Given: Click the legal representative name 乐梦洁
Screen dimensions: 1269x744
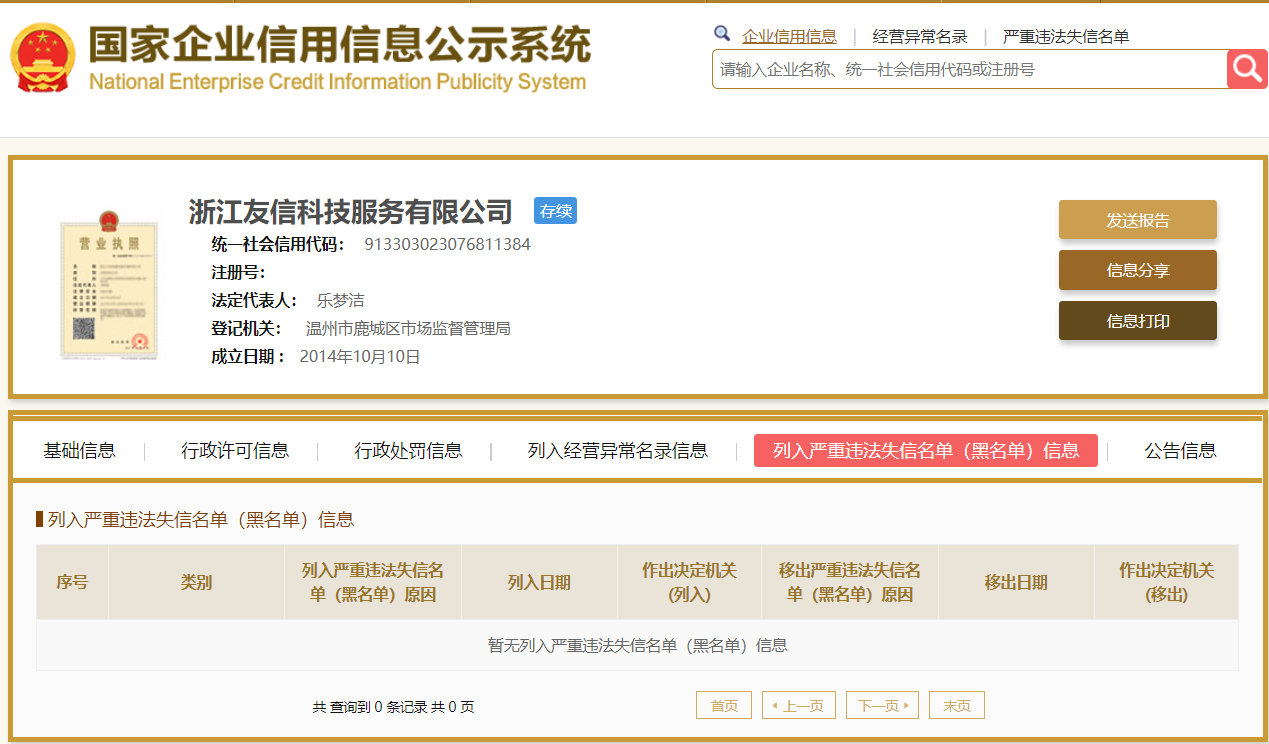Looking at the screenshot, I should click(341, 300).
